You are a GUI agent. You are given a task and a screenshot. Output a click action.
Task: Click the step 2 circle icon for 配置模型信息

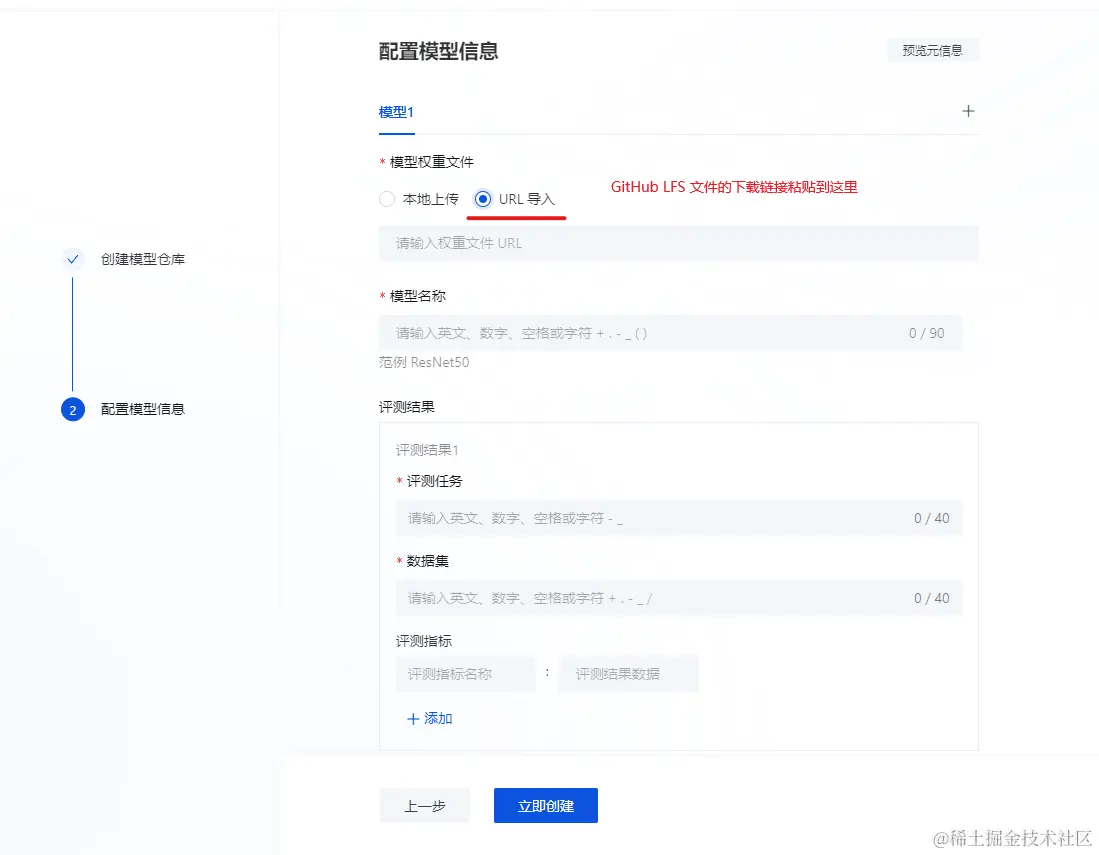(x=72, y=409)
